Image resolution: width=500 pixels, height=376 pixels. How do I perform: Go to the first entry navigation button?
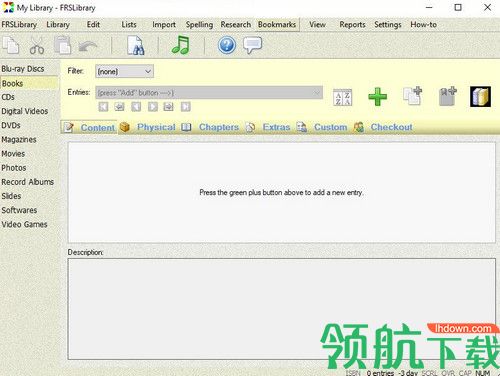click(103, 107)
